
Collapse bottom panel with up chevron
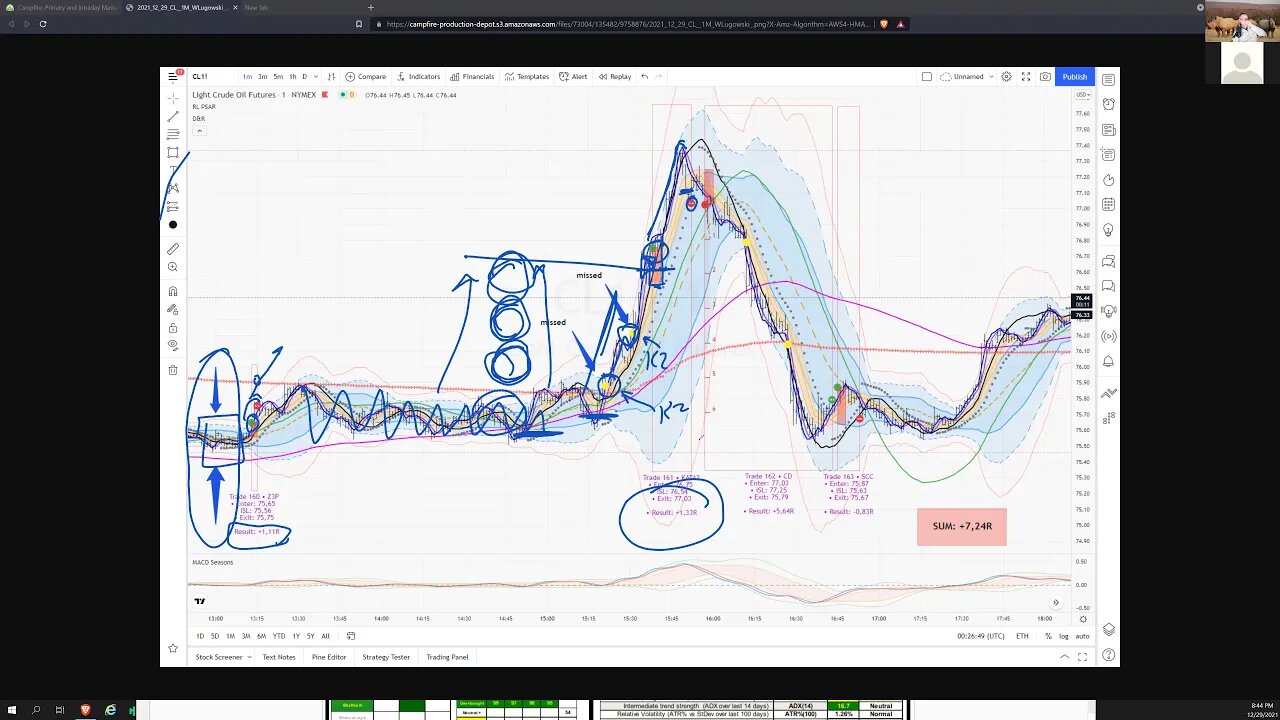coord(1066,657)
